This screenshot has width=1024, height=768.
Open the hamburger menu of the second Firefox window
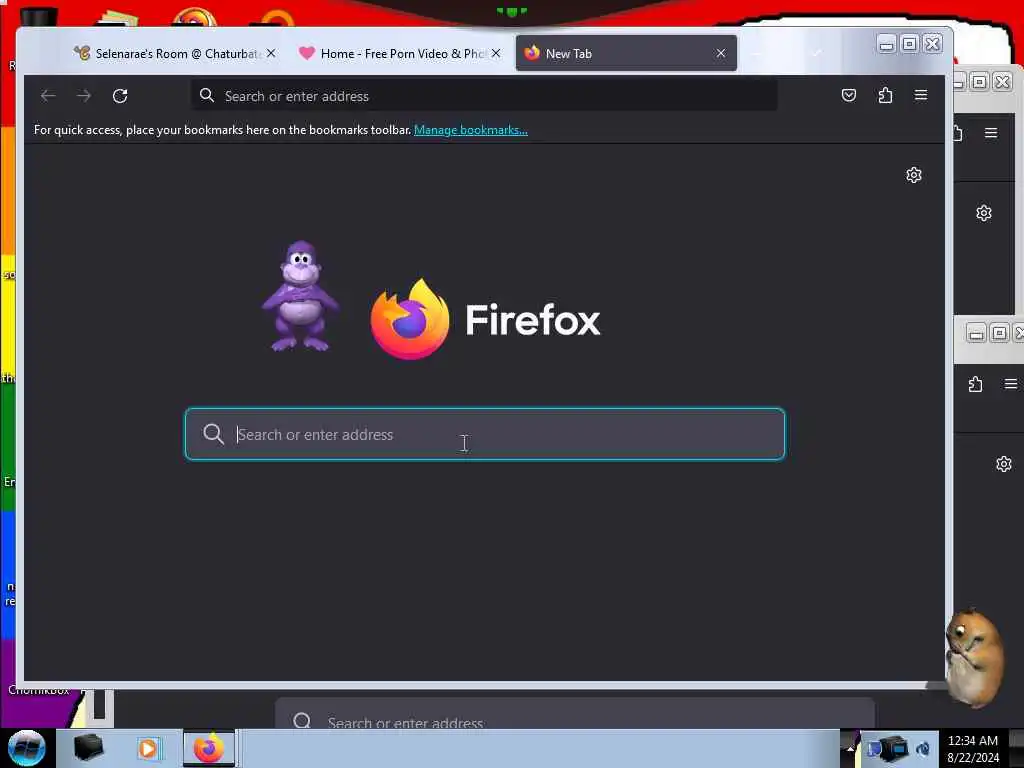[x=991, y=133]
